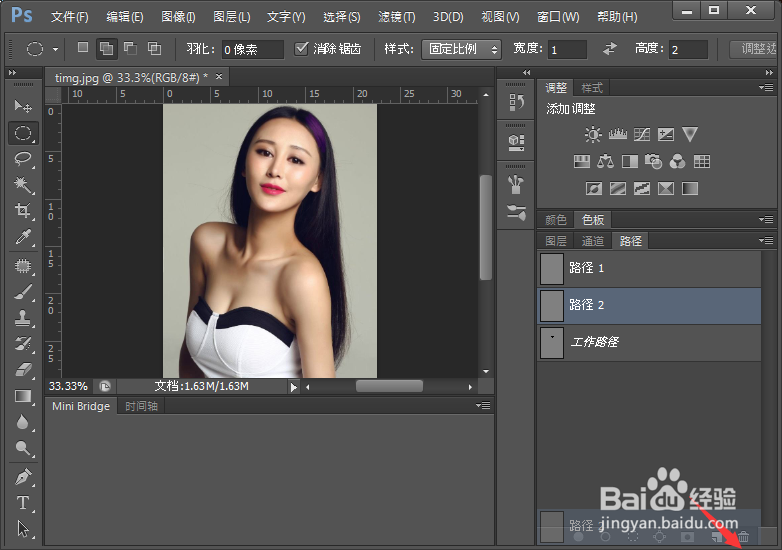The image size is (782, 550).
Task: Open the 图层(L) menu
Action: 231,17
